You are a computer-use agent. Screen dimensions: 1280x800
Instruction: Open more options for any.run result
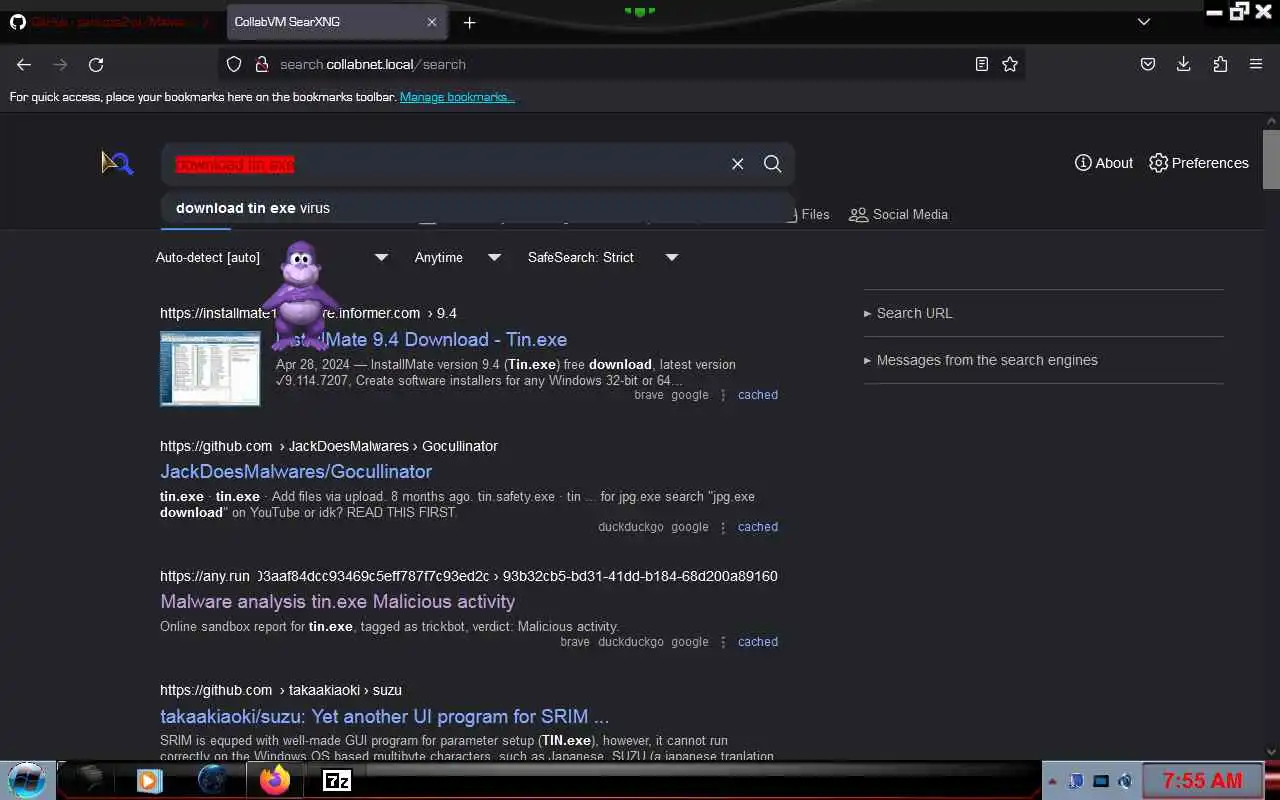coord(723,642)
